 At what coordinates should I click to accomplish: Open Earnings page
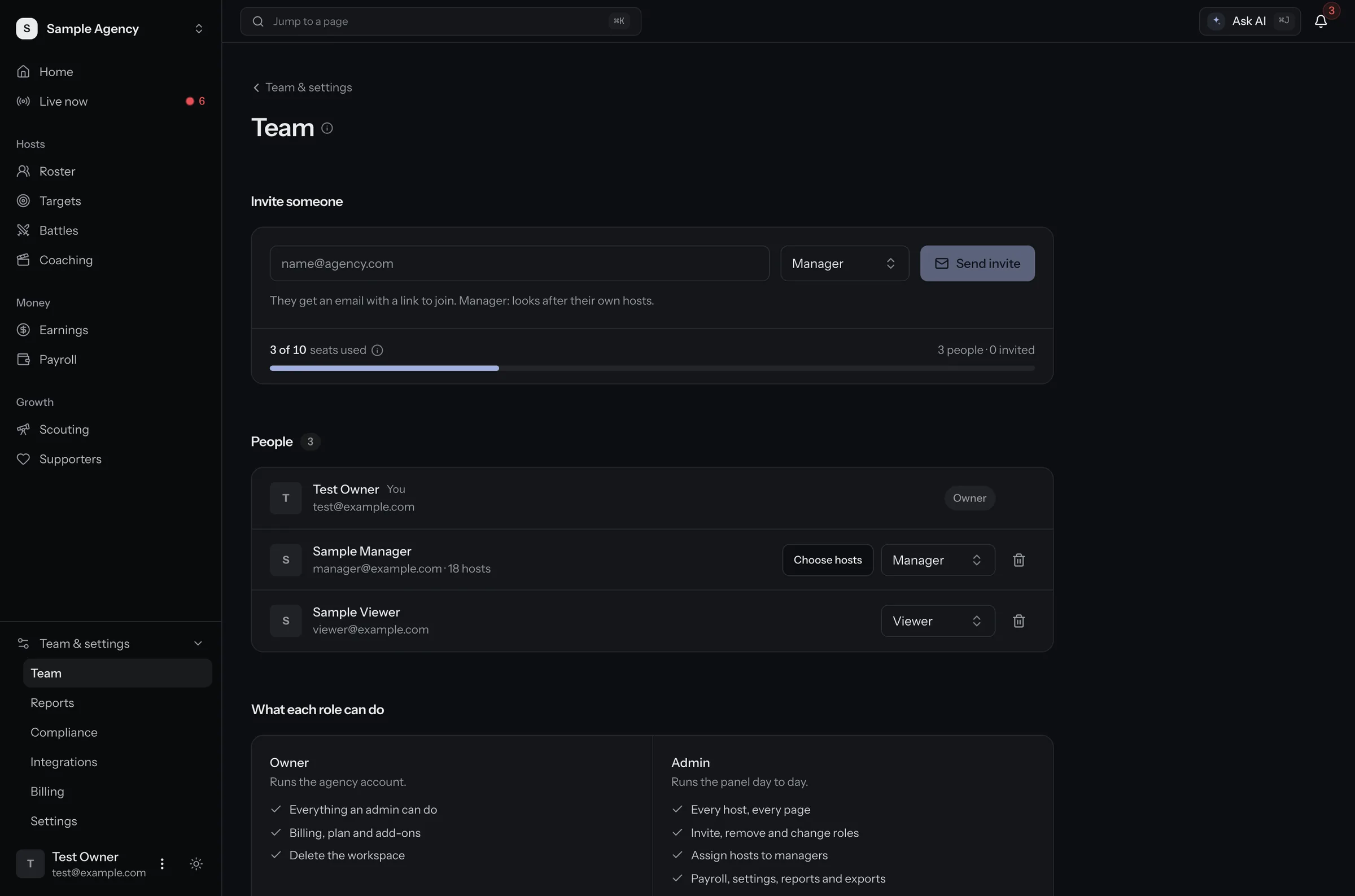click(x=111, y=330)
